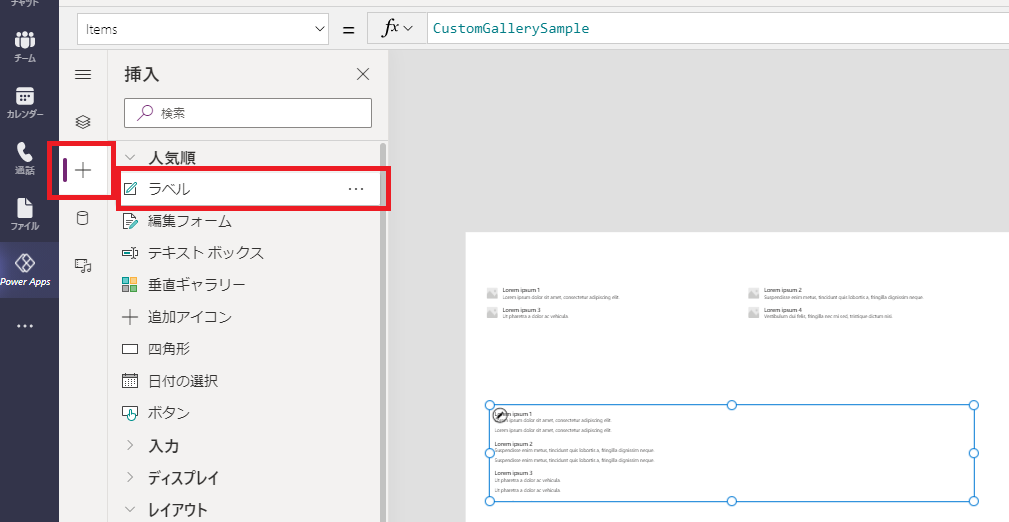Screen dimensions: 1009x522
Task: Select Lorem ipsum 3 in the top gallery
Action: (x=528, y=313)
